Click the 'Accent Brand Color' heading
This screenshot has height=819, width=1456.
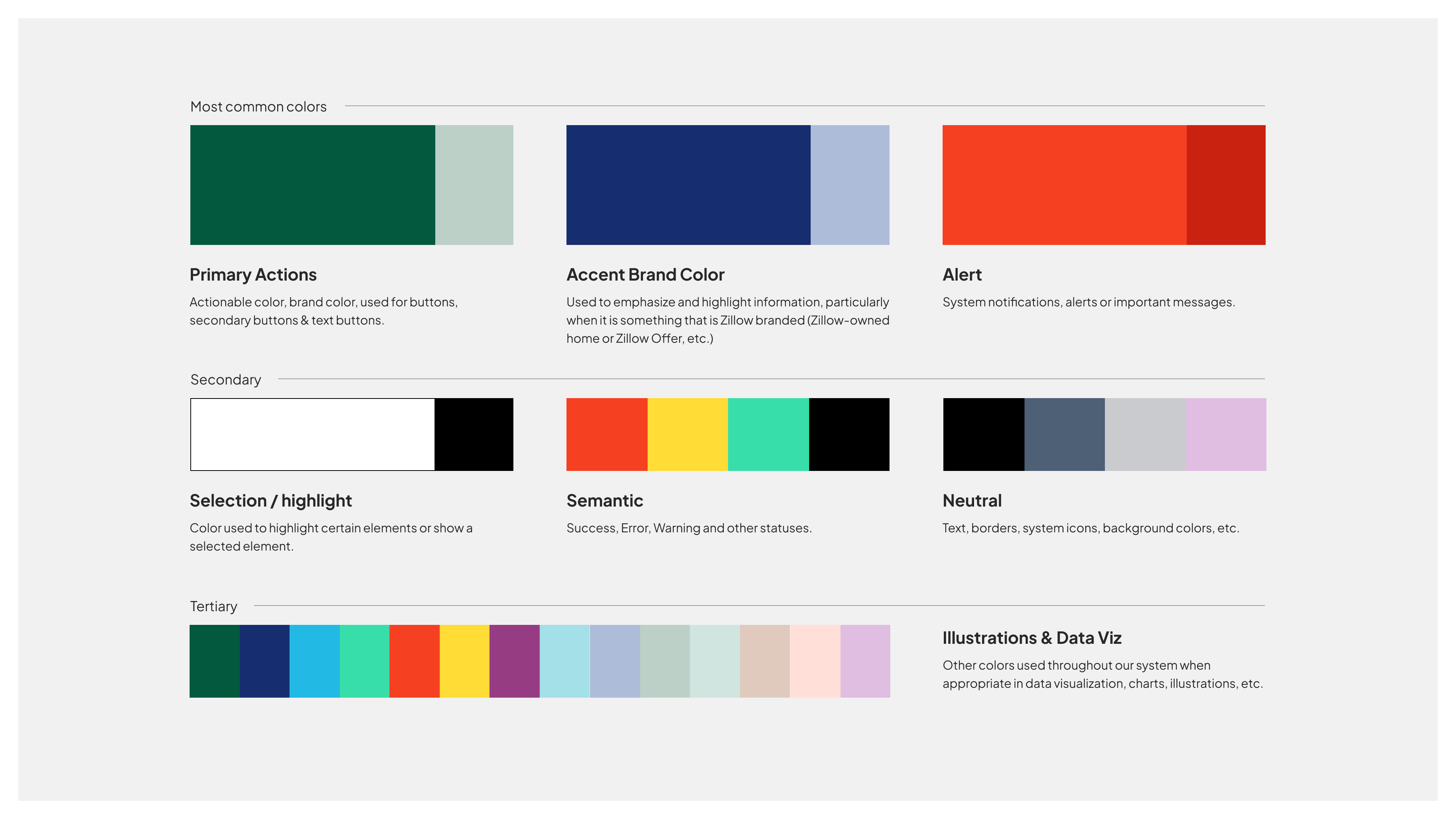(645, 275)
